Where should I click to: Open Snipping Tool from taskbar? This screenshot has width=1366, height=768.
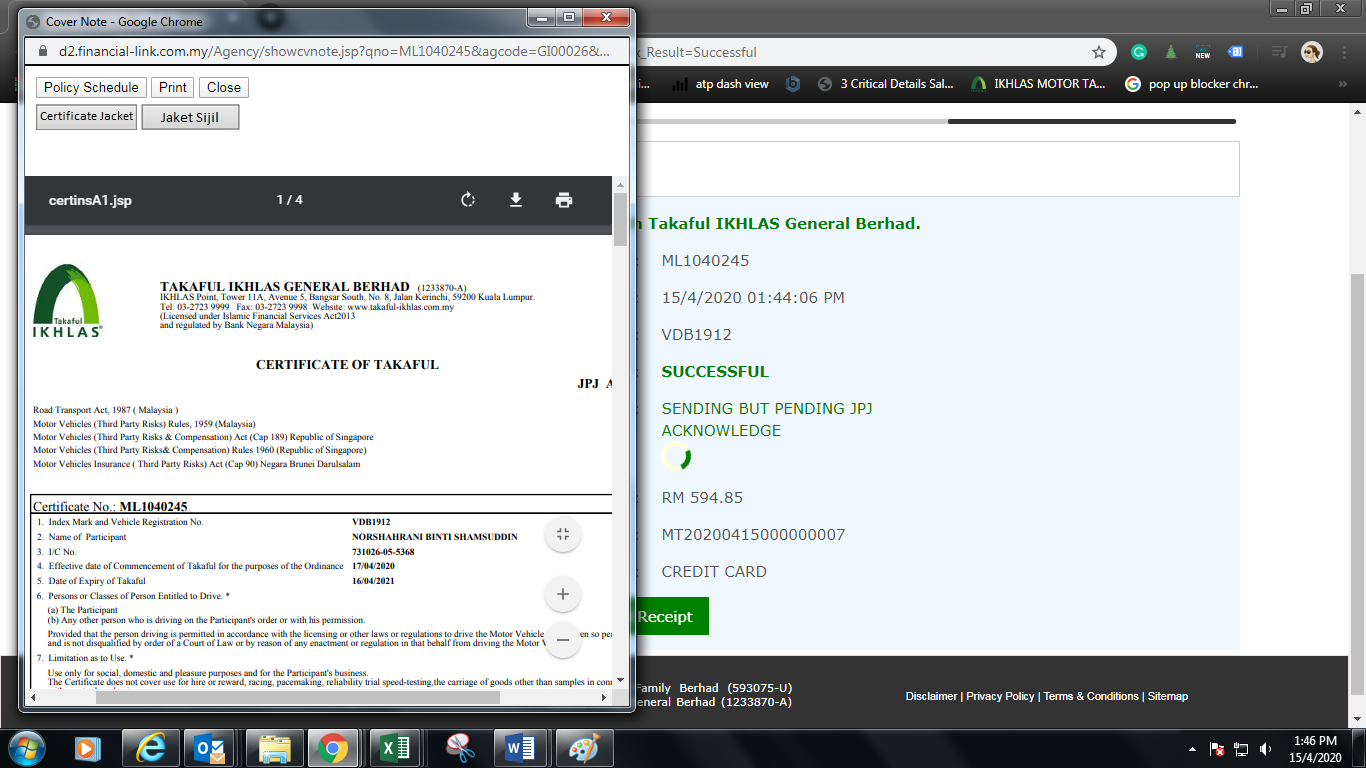coord(459,748)
